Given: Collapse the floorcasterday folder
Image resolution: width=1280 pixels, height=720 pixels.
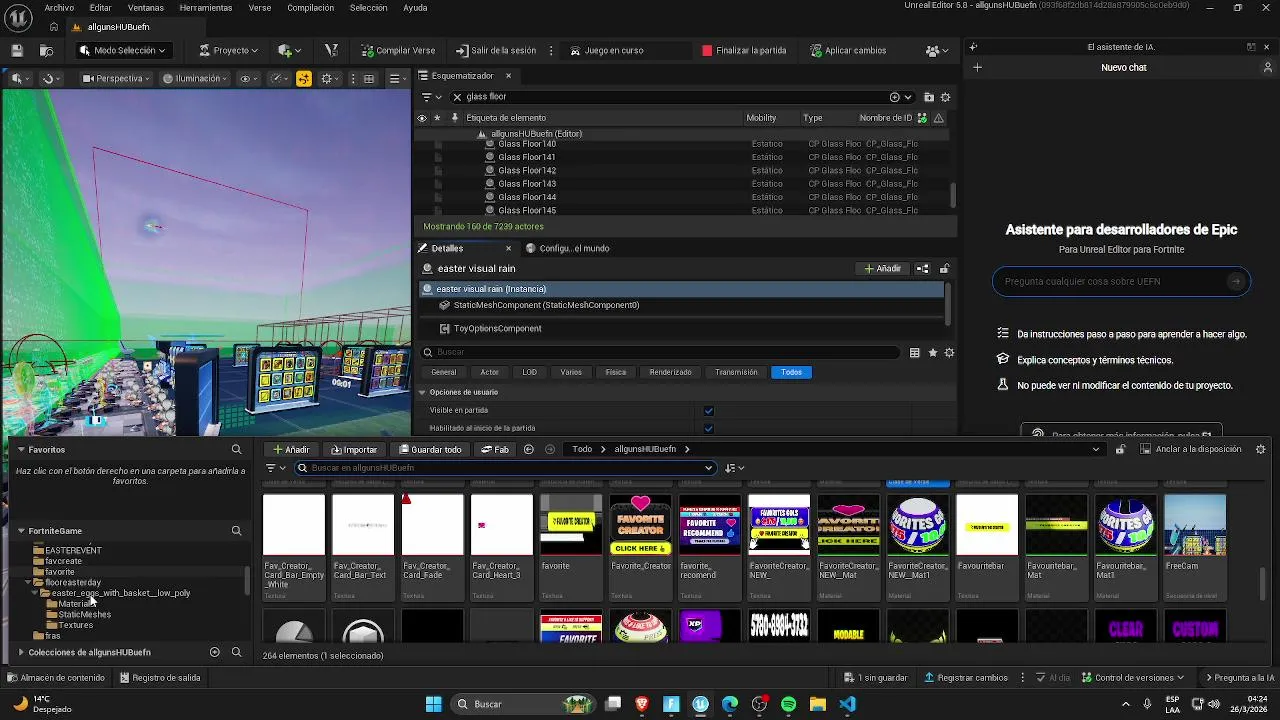Looking at the screenshot, I should pyautogui.click(x=29, y=582).
